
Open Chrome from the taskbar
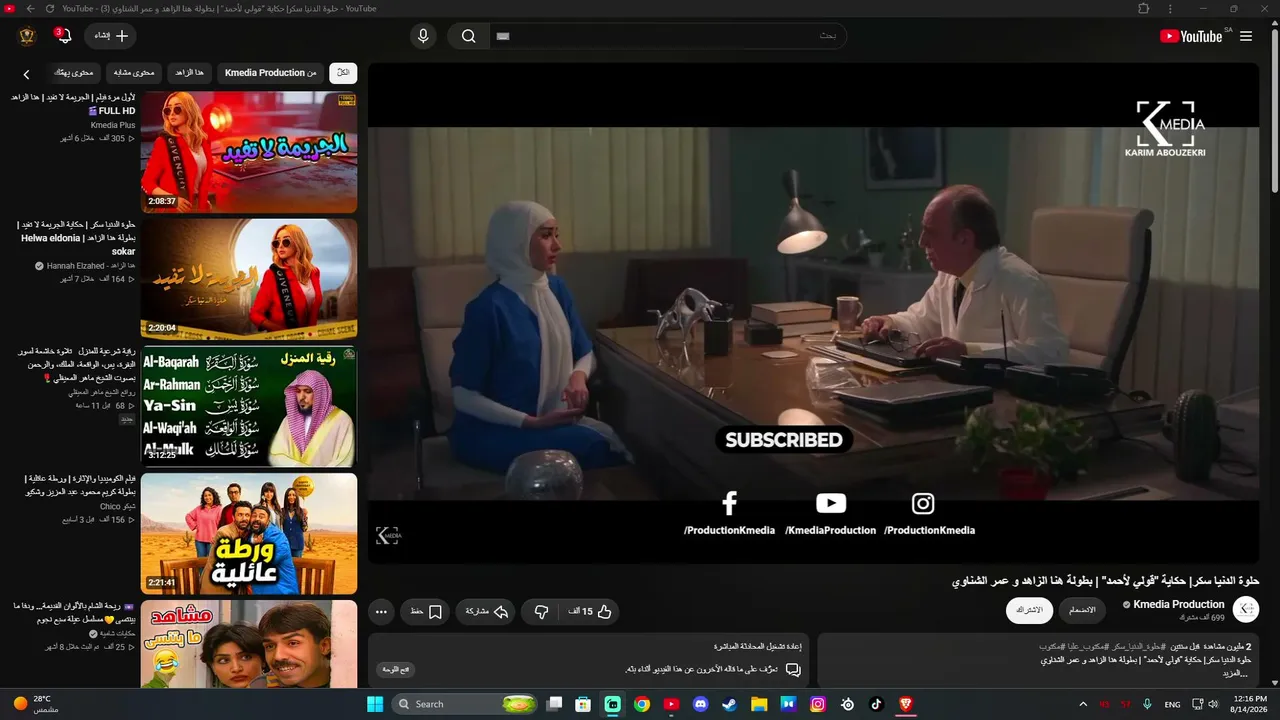click(642, 704)
